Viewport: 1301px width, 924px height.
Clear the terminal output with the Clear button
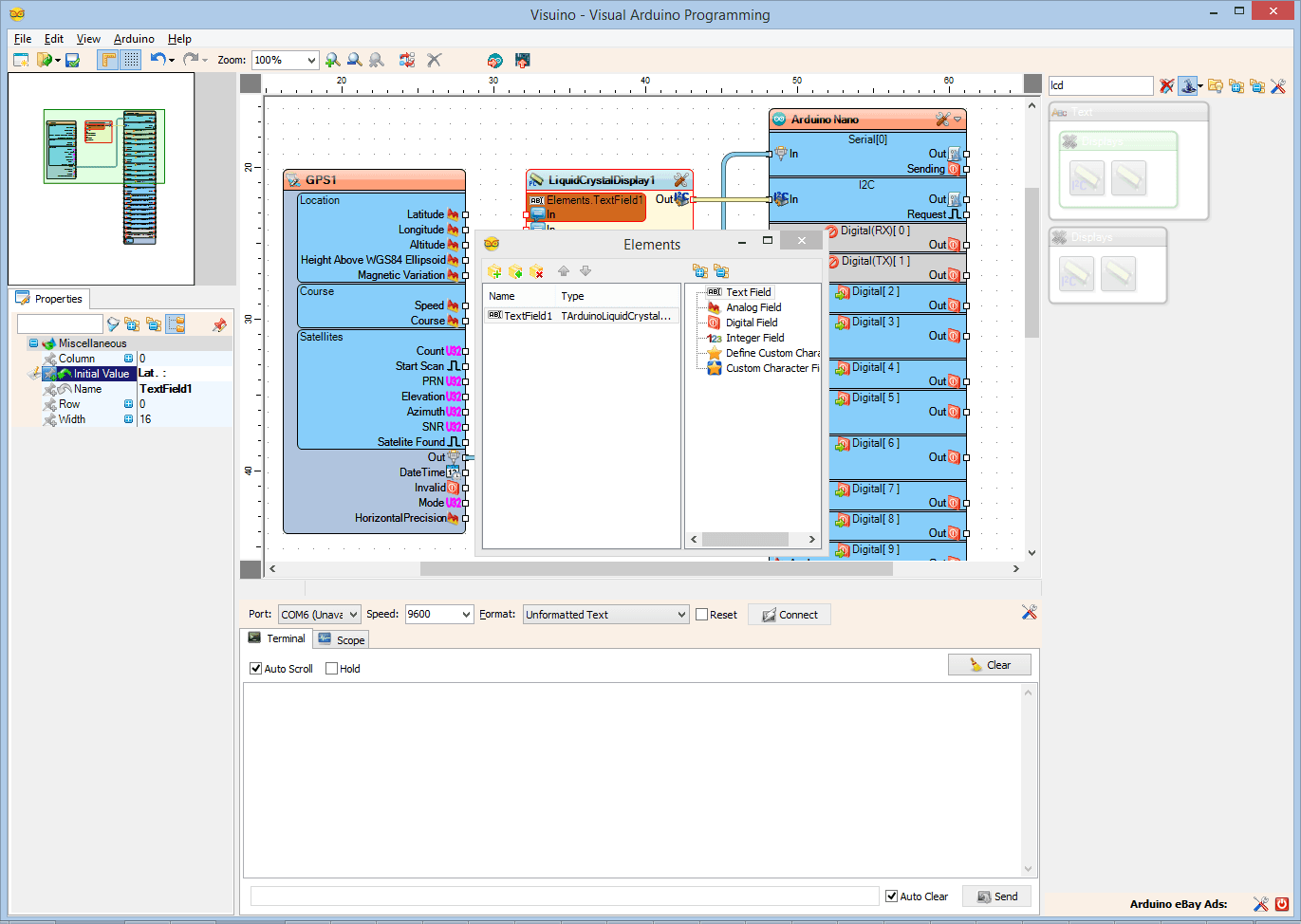click(989, 664)
